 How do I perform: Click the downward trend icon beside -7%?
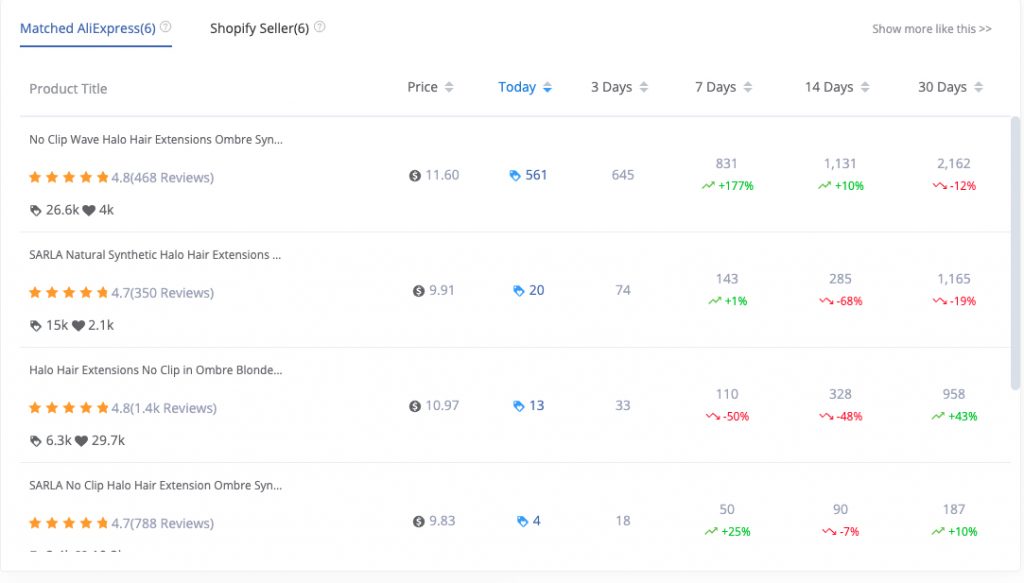click(x=829, y=531)
